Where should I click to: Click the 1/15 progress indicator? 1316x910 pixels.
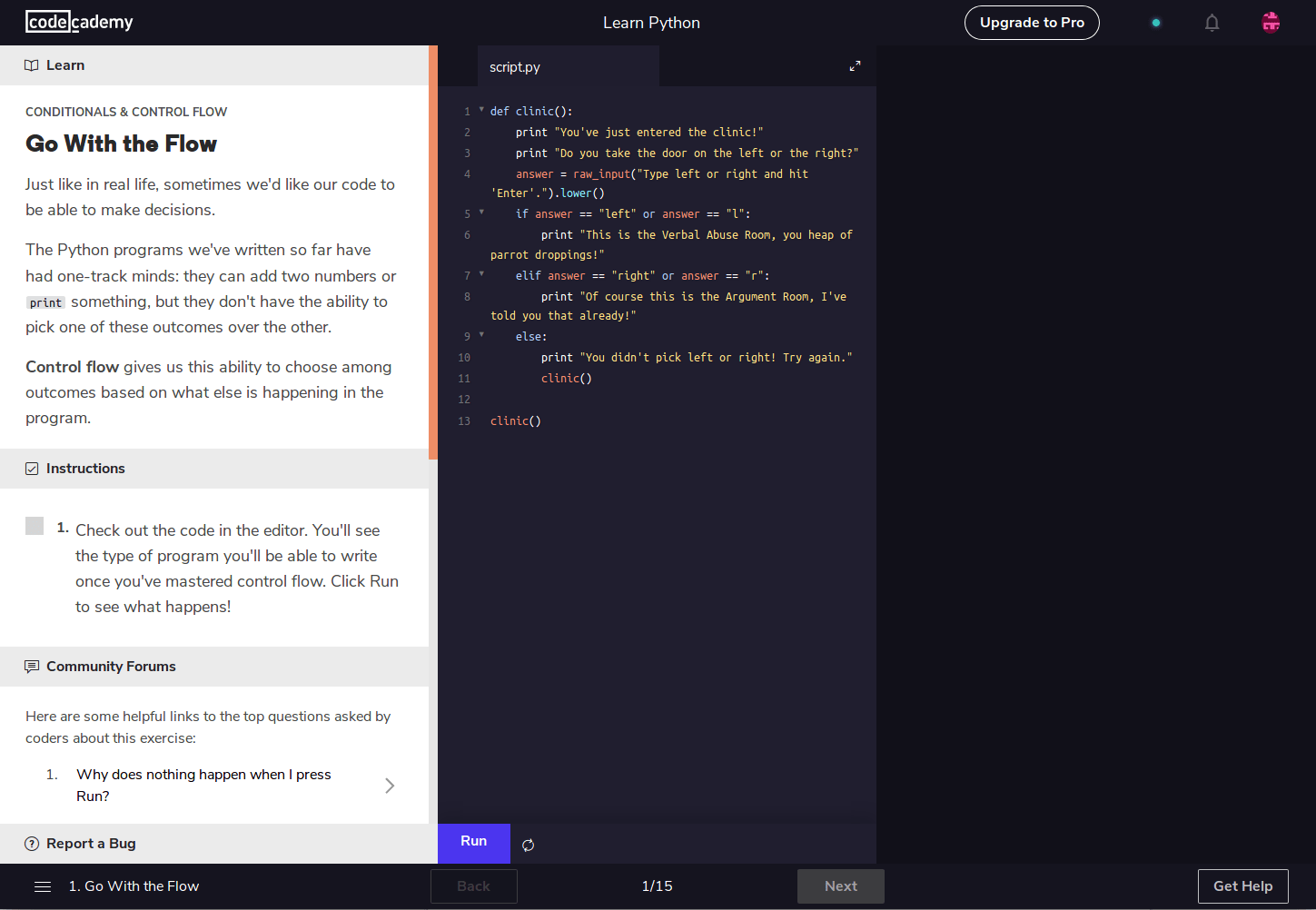point(658,886)
